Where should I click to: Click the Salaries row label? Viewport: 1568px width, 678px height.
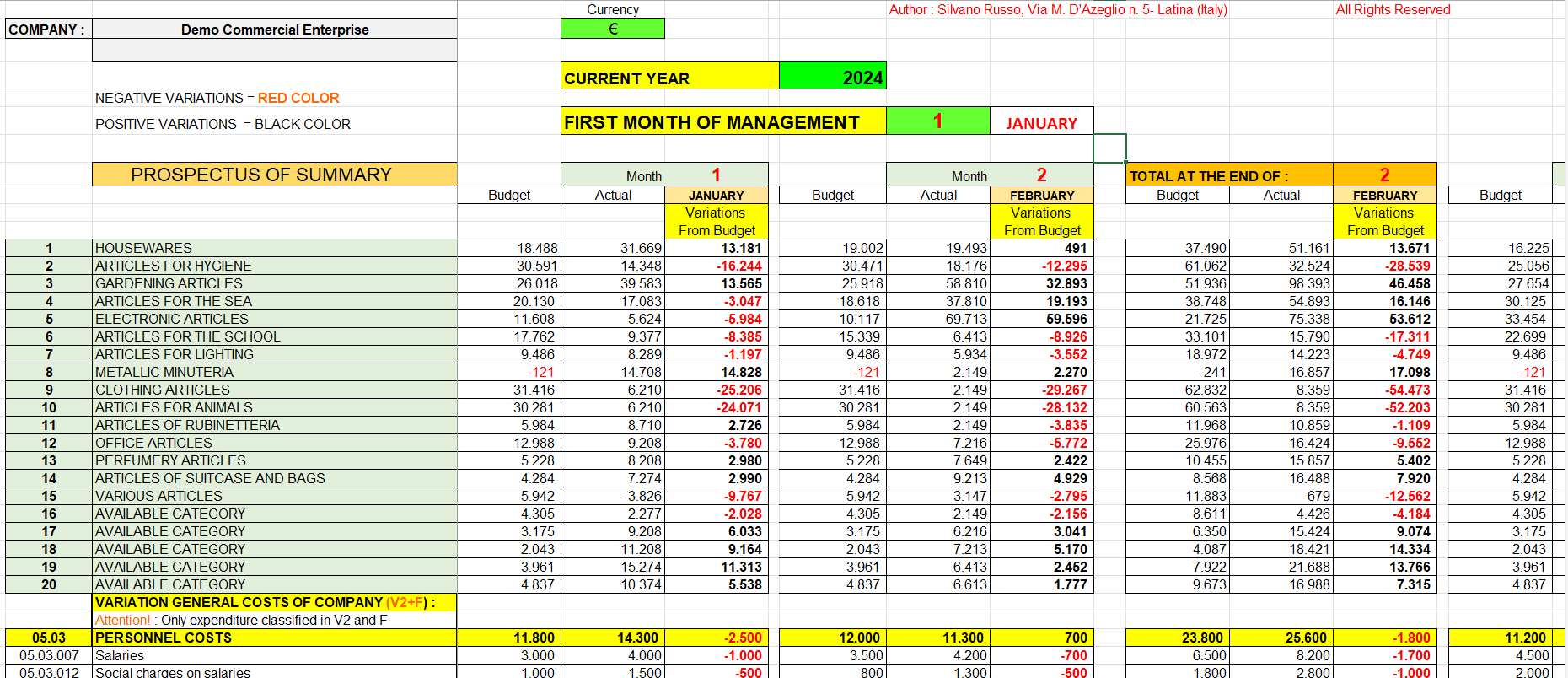(275, 655)
